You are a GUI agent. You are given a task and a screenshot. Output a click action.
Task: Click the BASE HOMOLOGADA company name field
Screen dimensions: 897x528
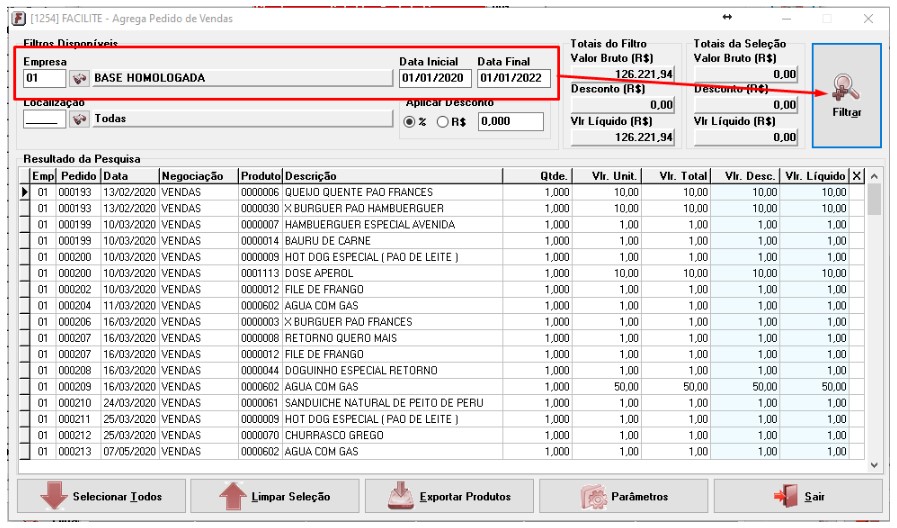pos(242,78)
